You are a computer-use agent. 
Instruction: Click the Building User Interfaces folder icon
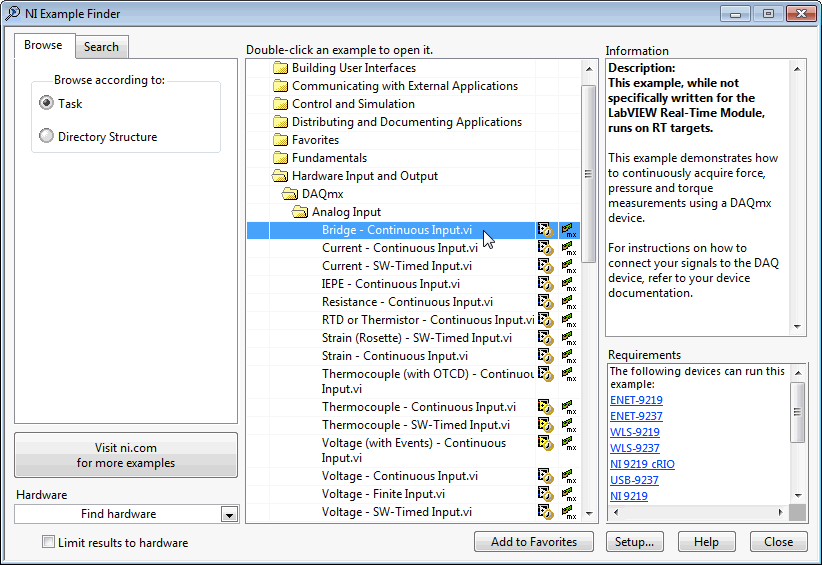pyautogui.click(x=280, y=68)
